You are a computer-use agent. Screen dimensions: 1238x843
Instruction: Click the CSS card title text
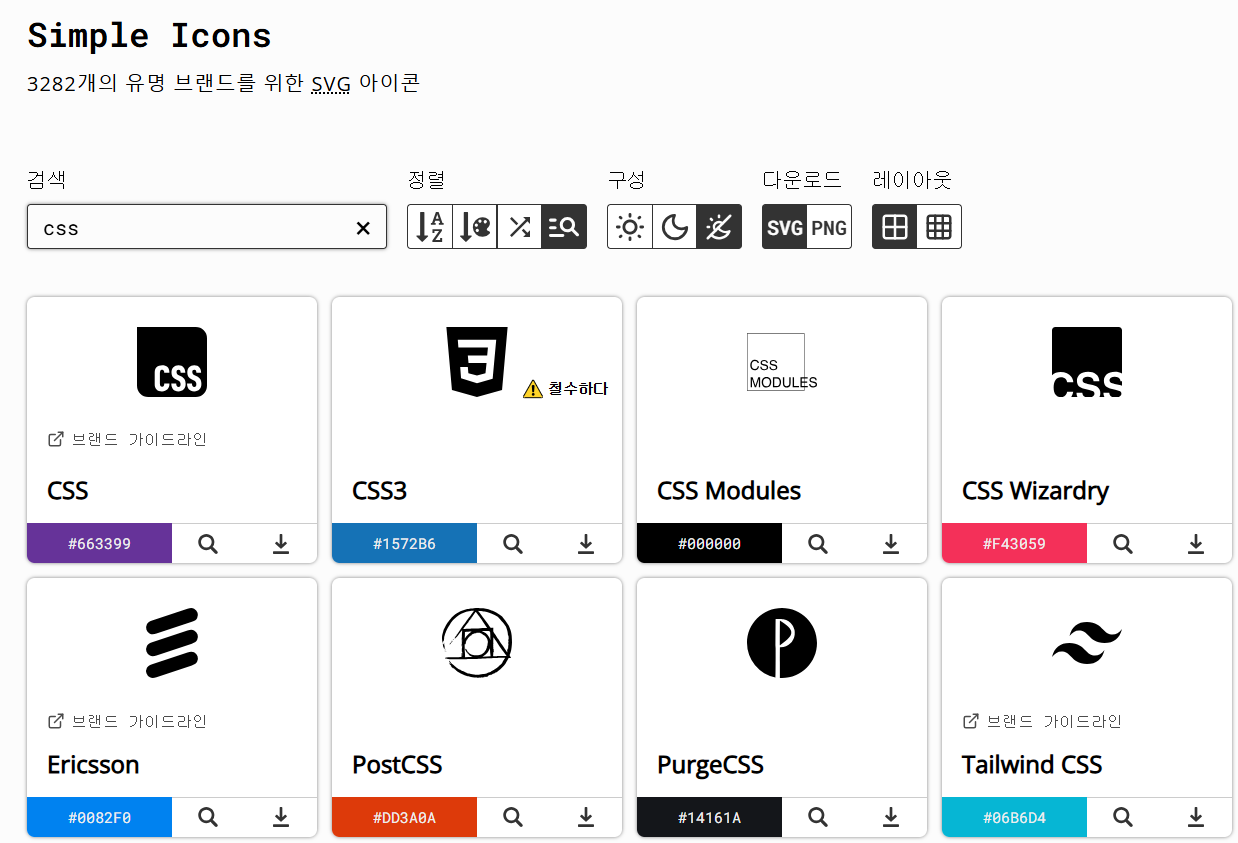tap(68, 491)
